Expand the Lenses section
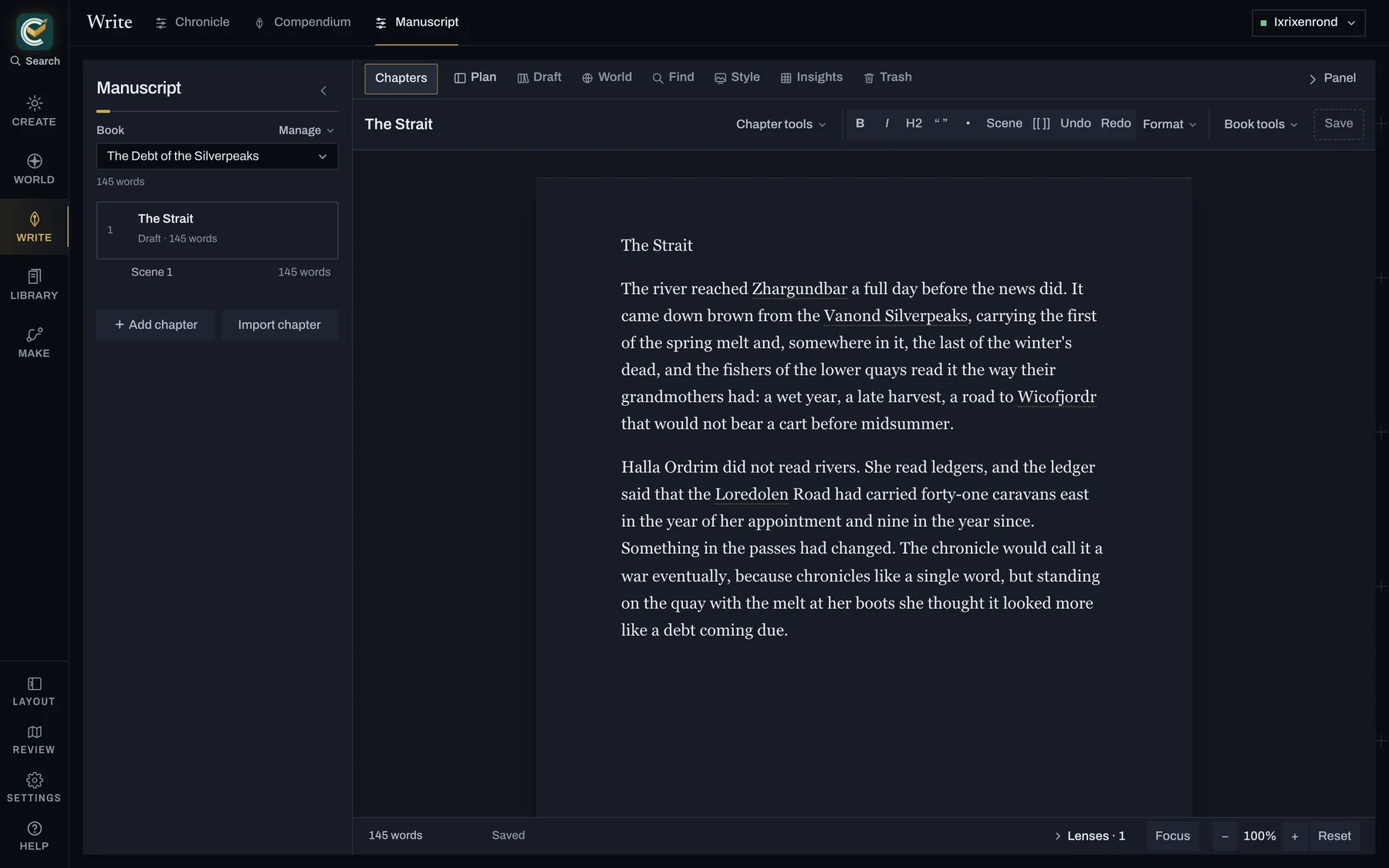 pos(1090,836)
